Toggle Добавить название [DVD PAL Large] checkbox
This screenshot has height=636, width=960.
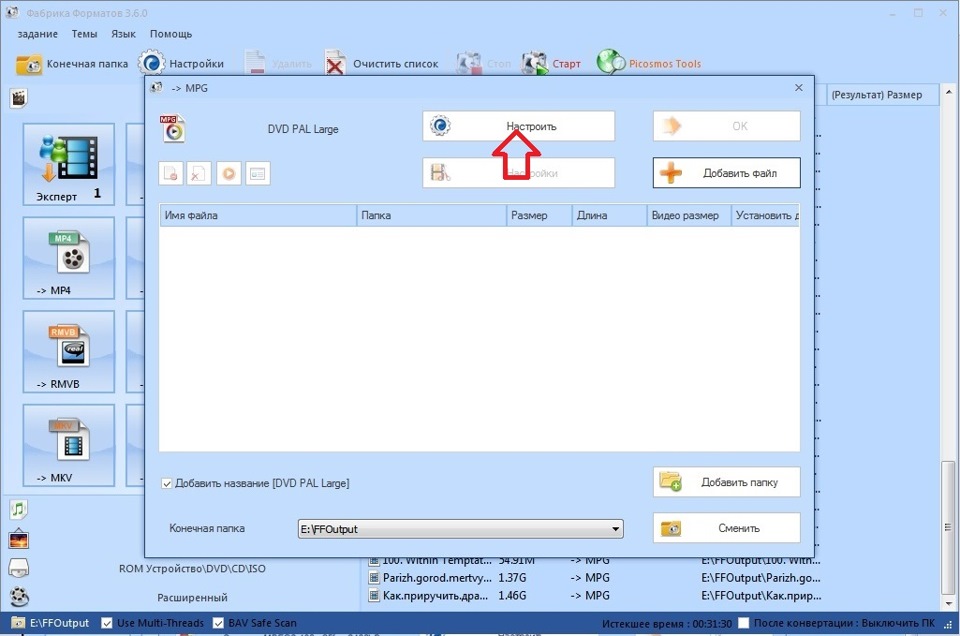click(167, 484)
